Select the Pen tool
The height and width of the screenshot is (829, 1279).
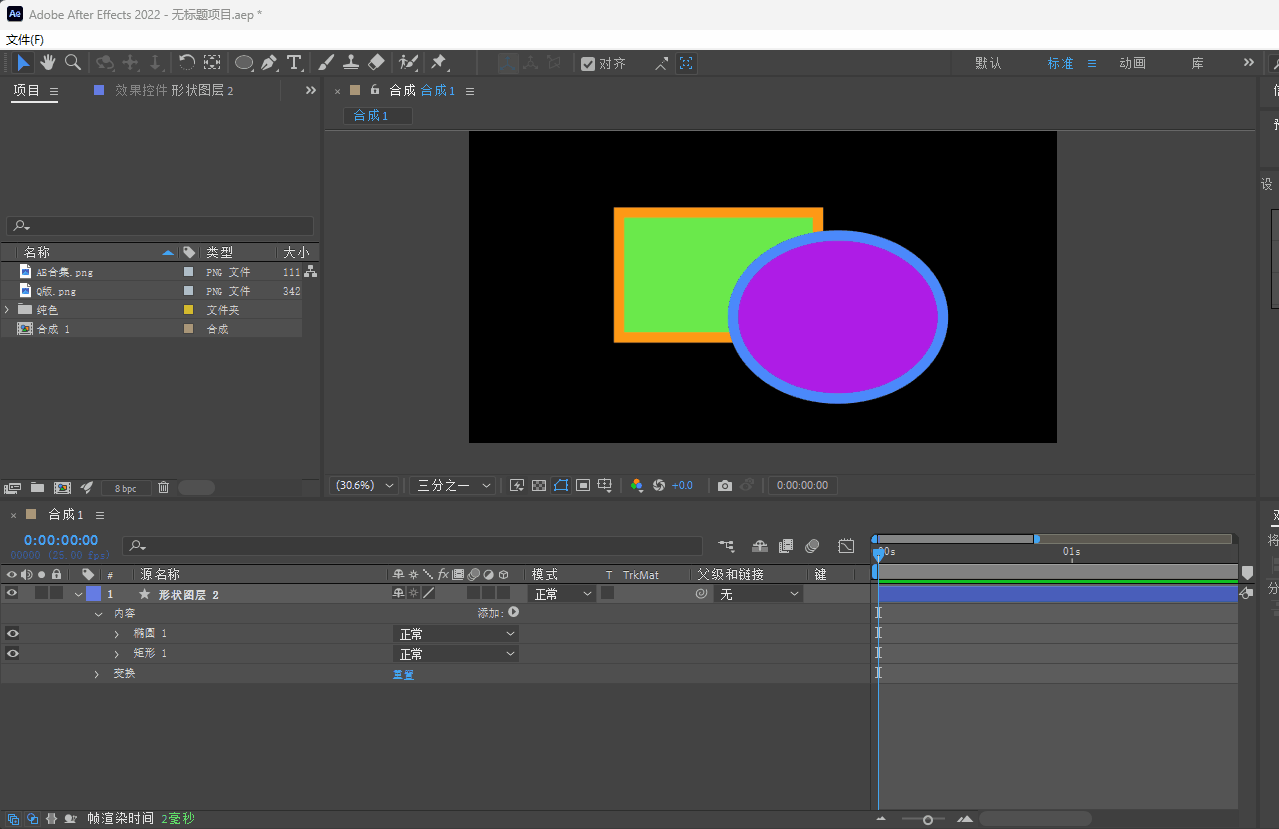tap(269, 63)
